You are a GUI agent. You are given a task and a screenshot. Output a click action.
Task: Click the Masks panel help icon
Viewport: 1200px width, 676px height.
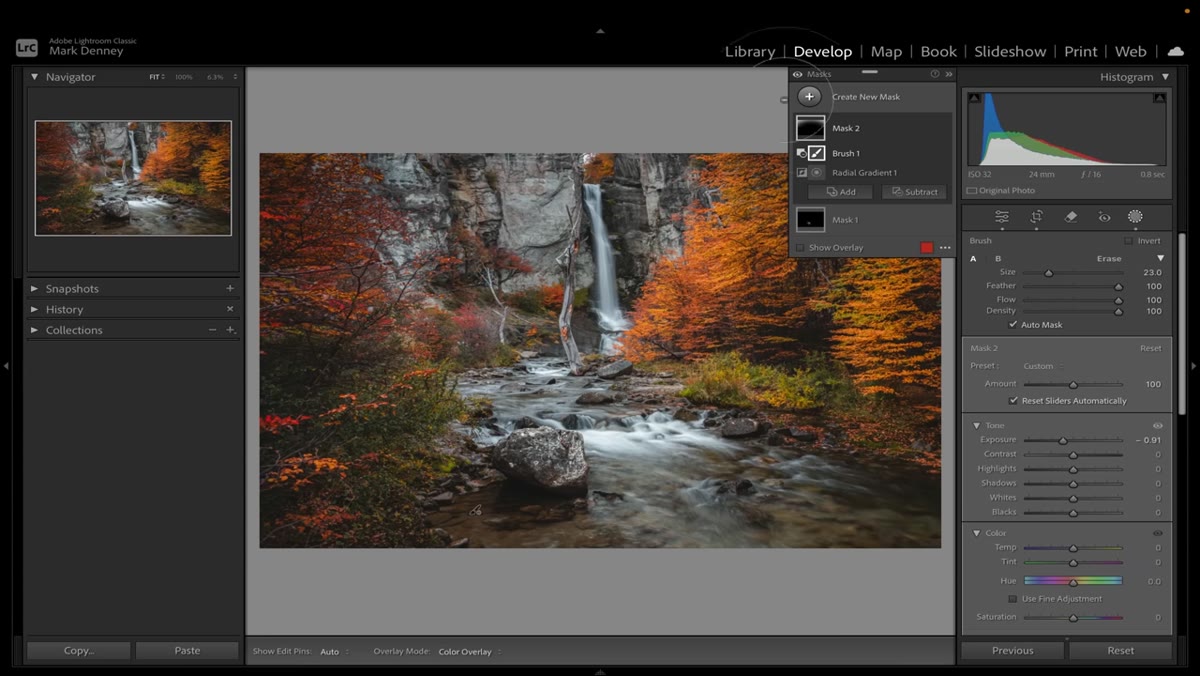click(x=935, y=74)
